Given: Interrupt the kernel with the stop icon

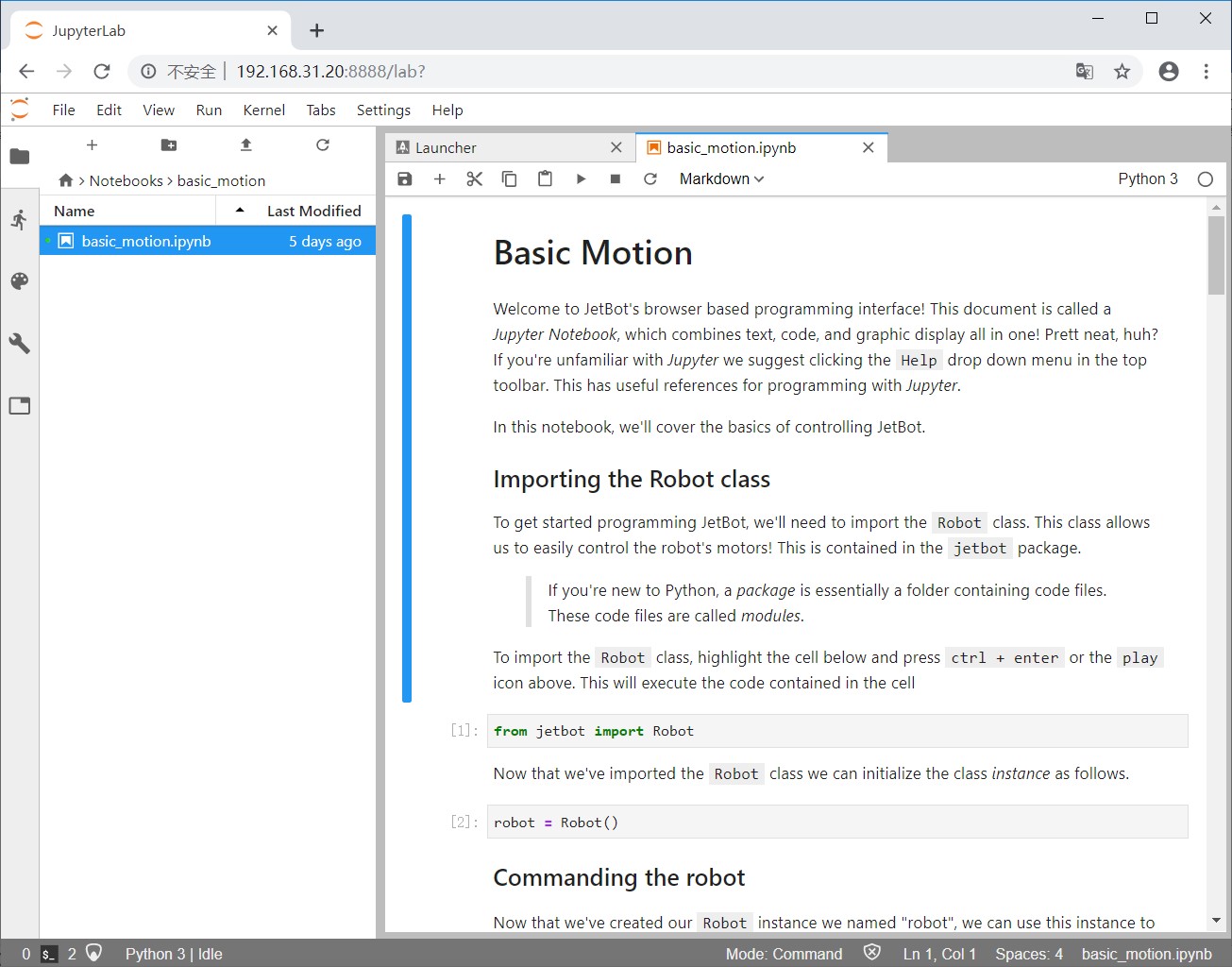Looking at the screenshot, I should click(x=616, y=178).
